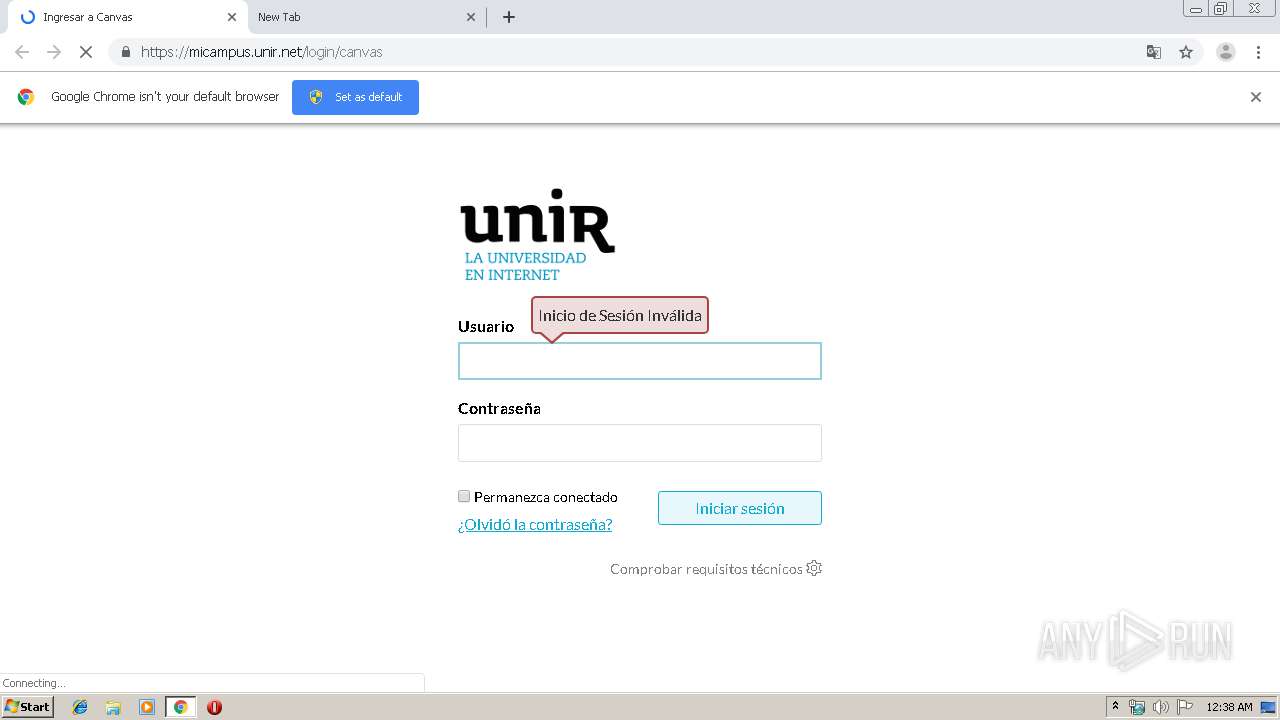The height and width of the screenshot is (720, 1280).
Task: Launch Internet Explorer from taskbar
Action: (x=80, y=707)
